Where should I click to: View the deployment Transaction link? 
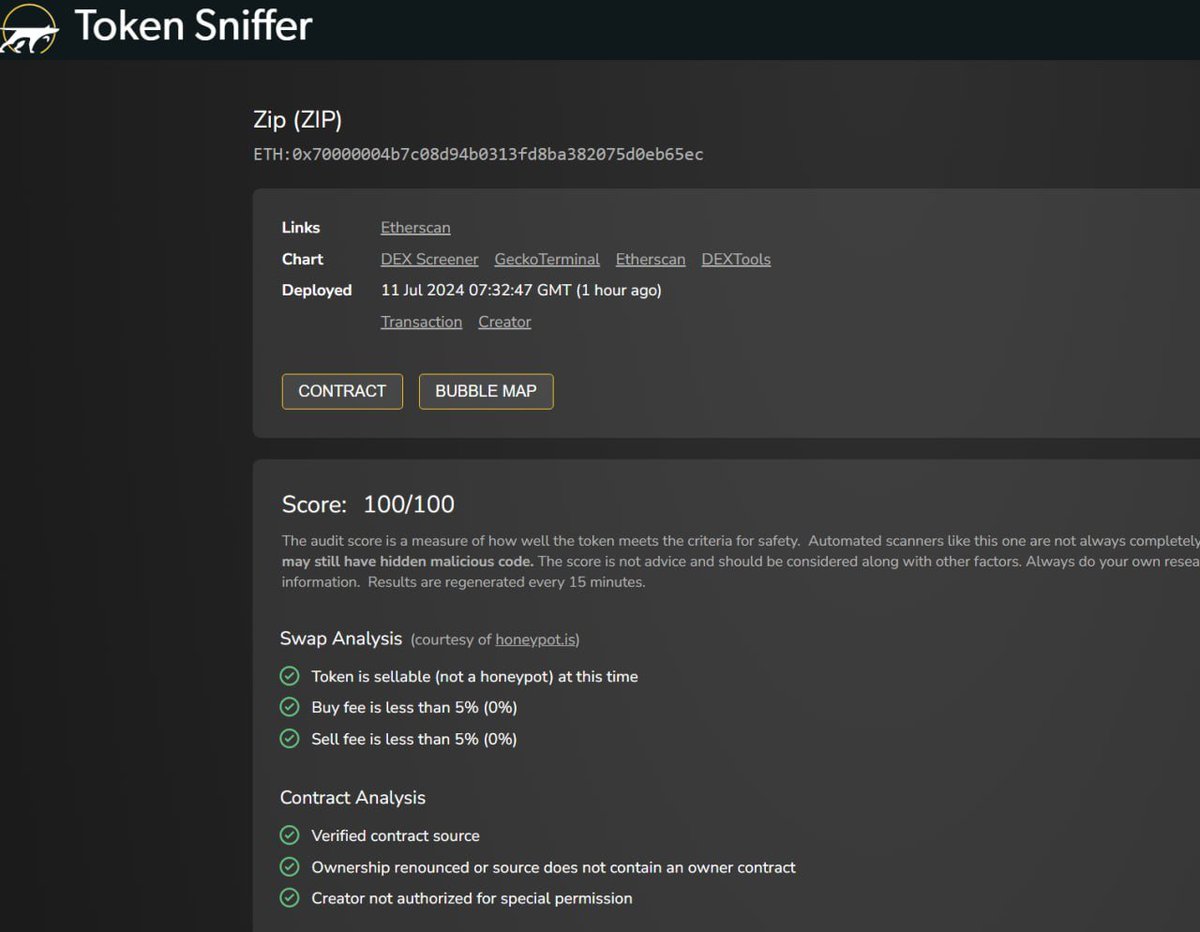tap(421, 321)
